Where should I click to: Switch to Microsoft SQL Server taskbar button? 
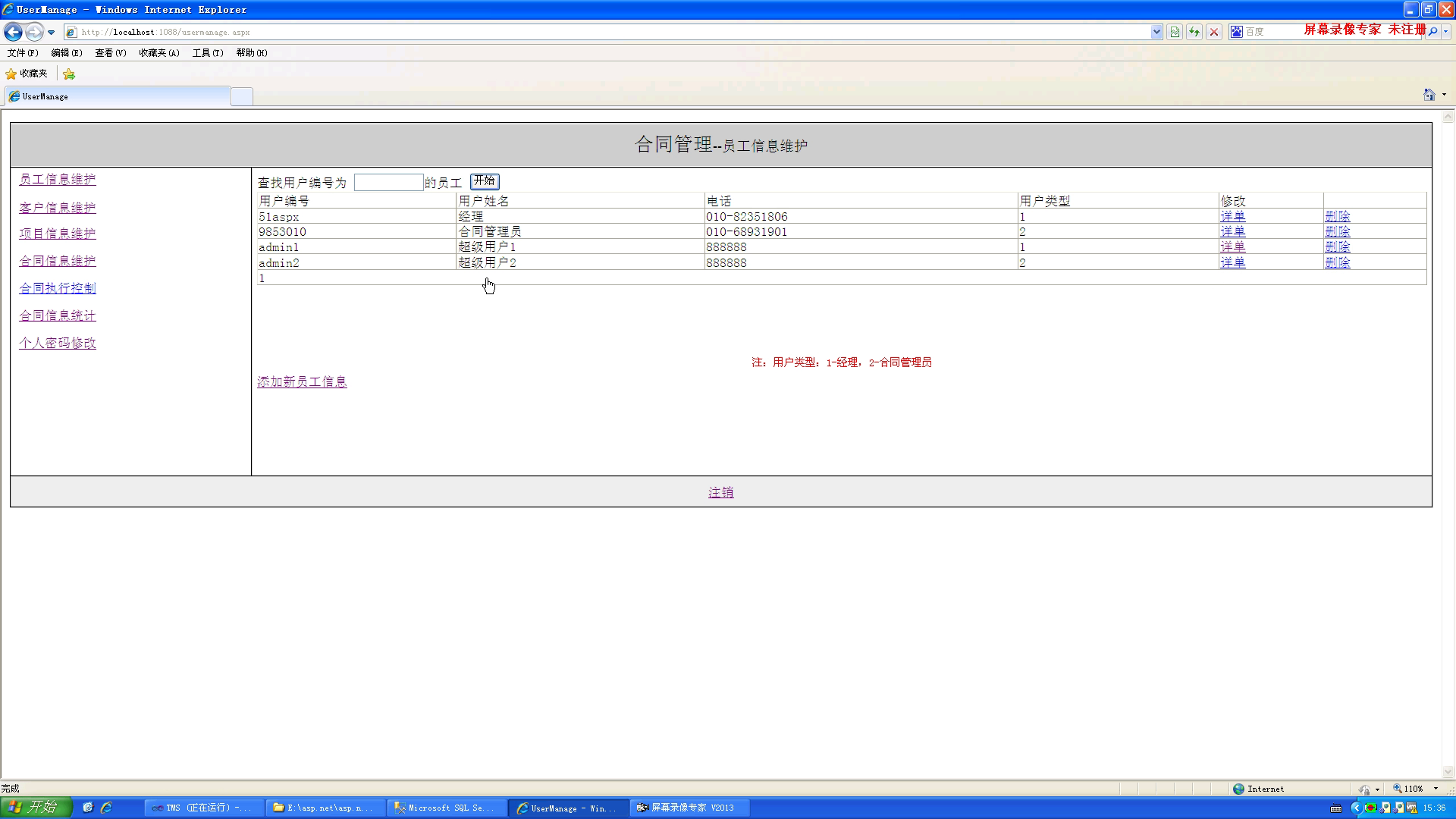pos(446,808)
